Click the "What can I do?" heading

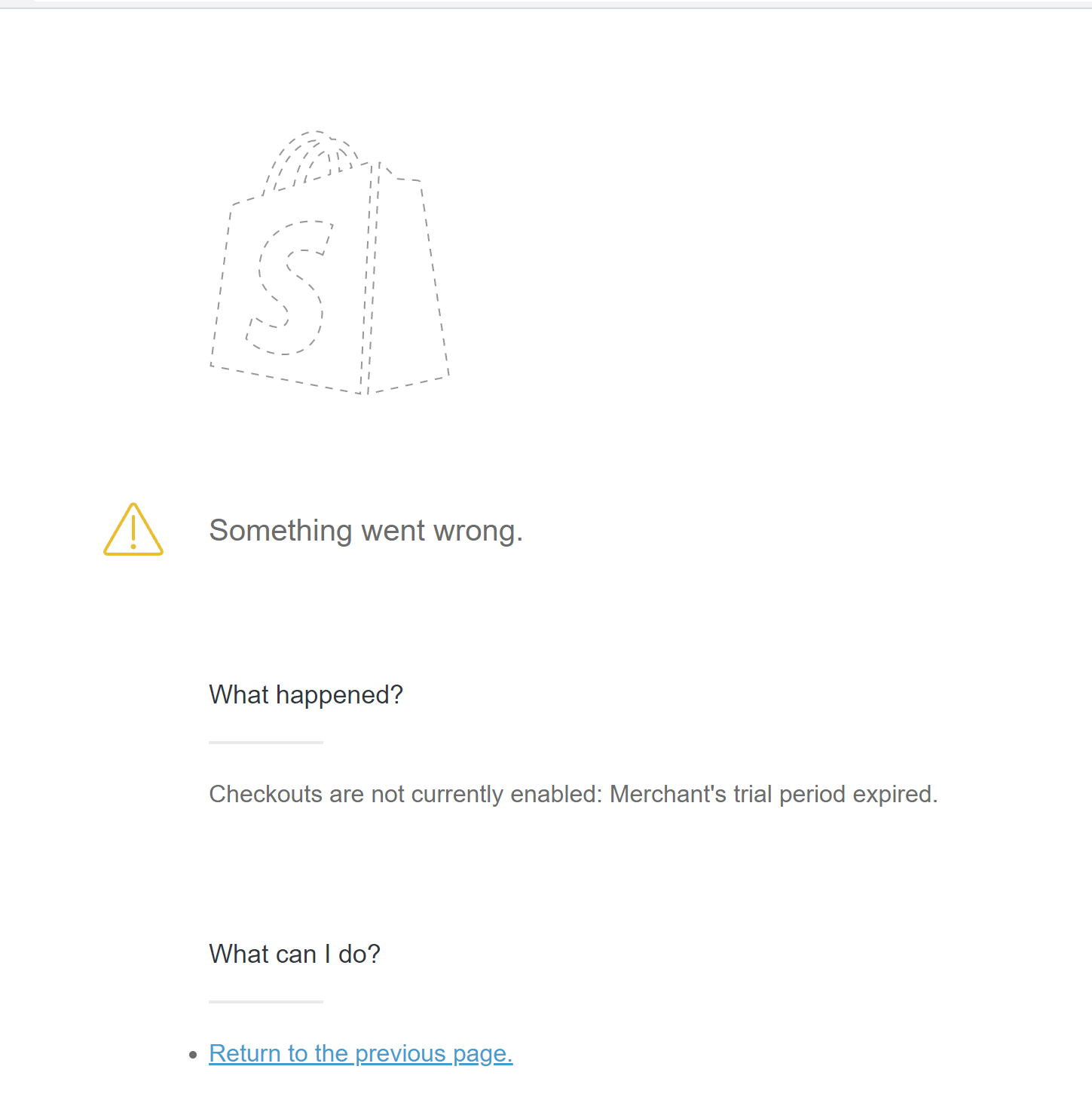(295, 954)
